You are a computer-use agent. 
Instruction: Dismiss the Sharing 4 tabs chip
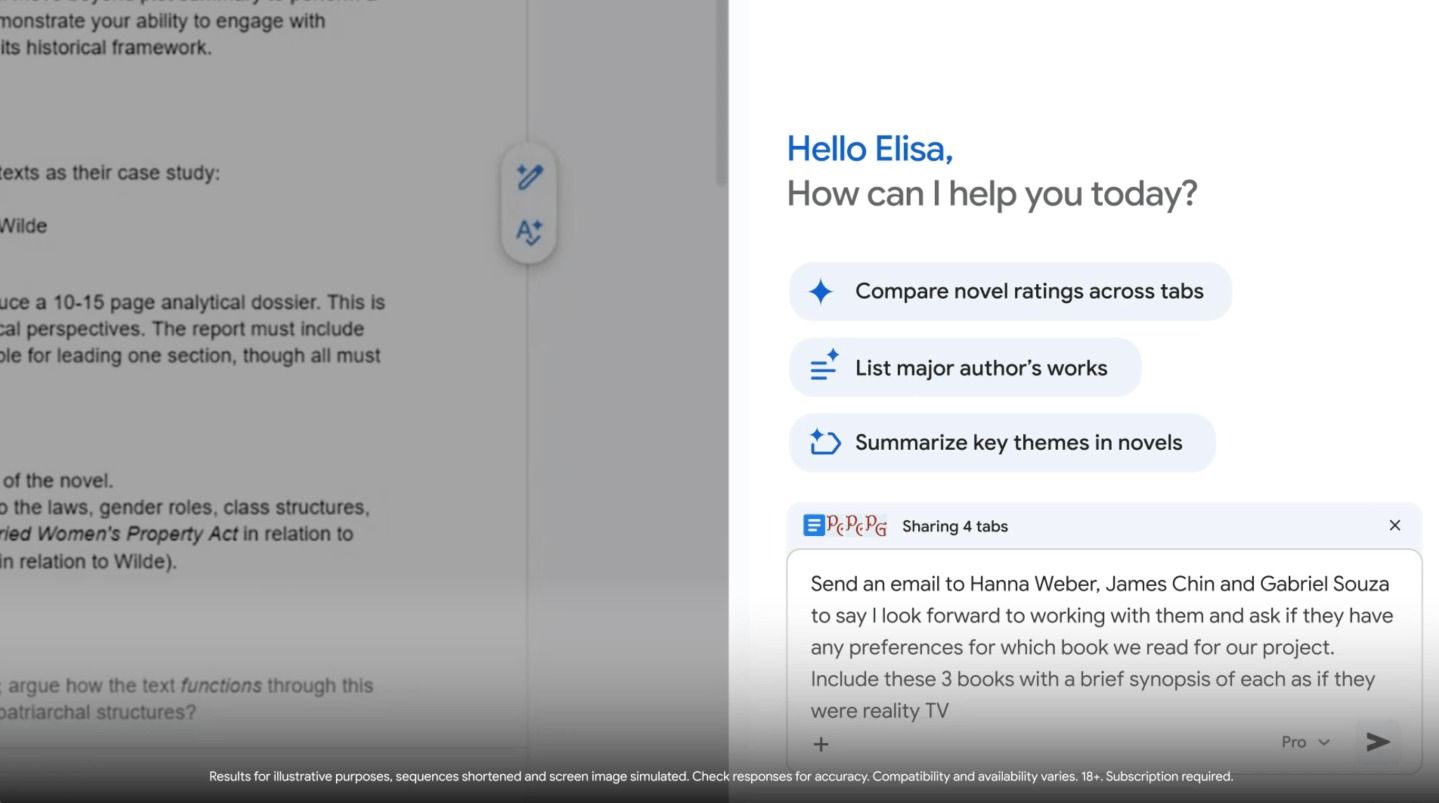1394,525
